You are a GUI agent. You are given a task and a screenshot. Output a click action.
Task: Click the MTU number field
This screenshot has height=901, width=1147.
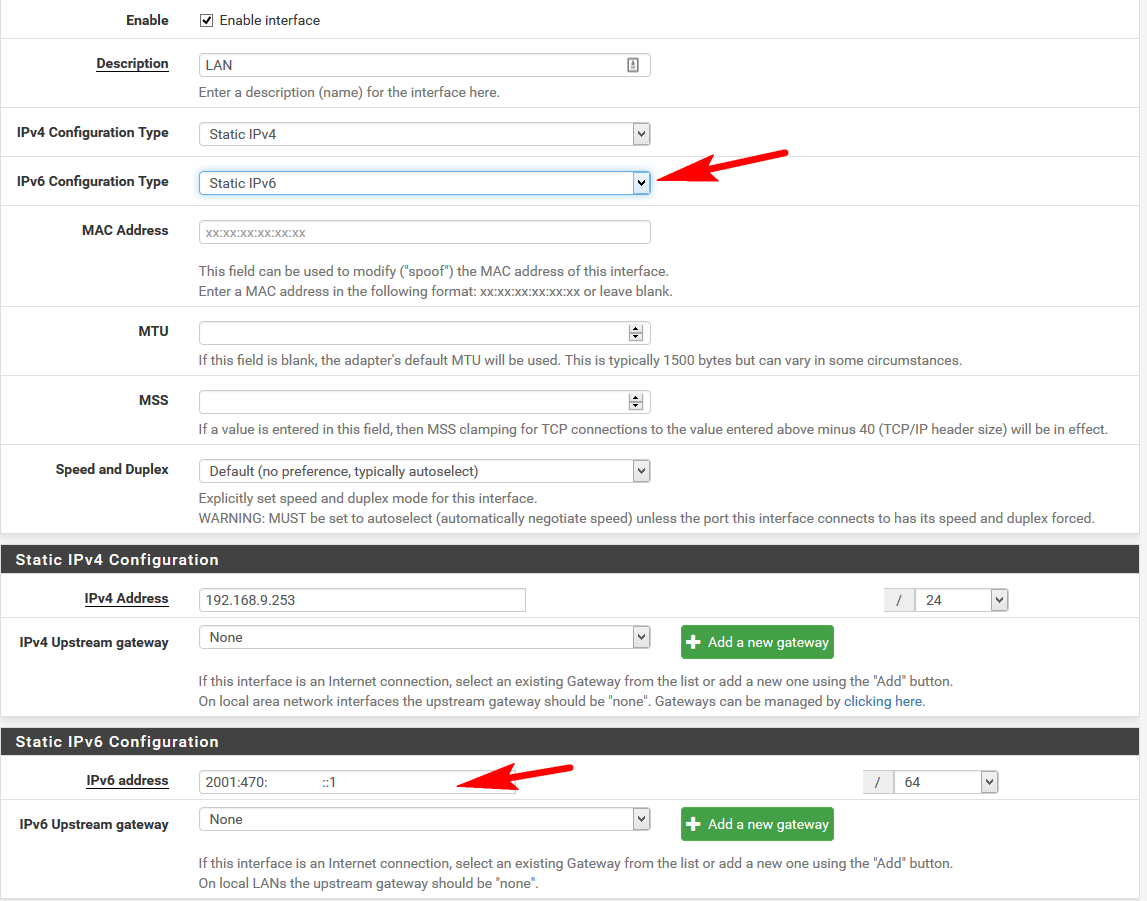tap(410, 333)
